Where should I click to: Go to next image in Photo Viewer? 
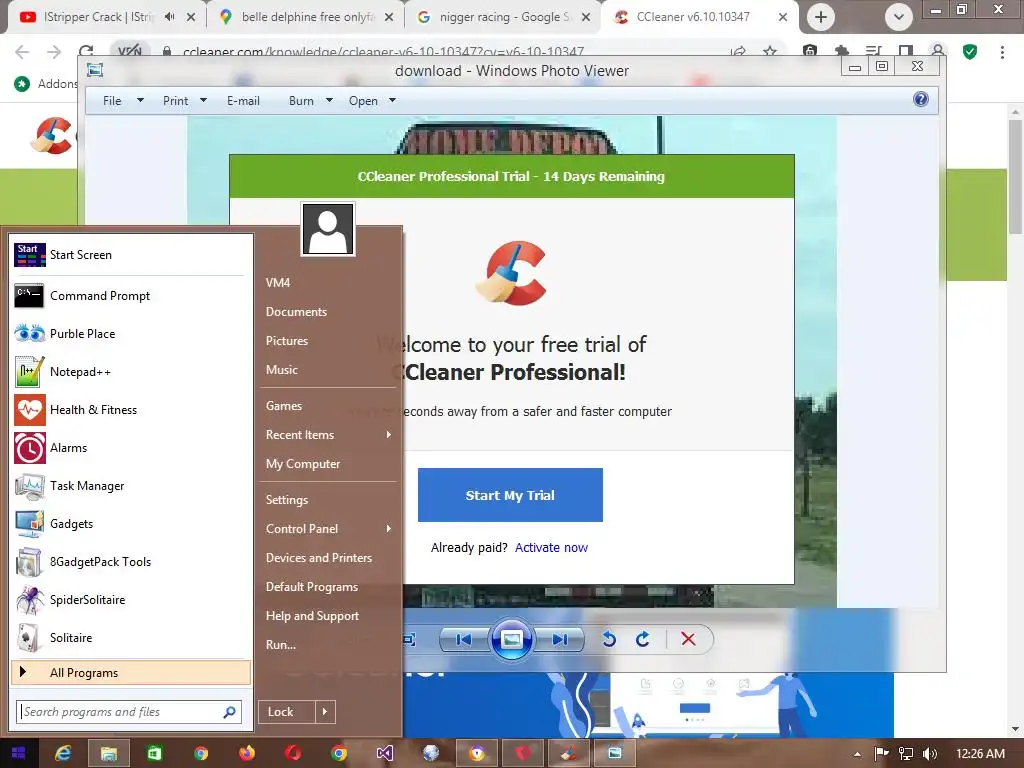coord(560,639)
